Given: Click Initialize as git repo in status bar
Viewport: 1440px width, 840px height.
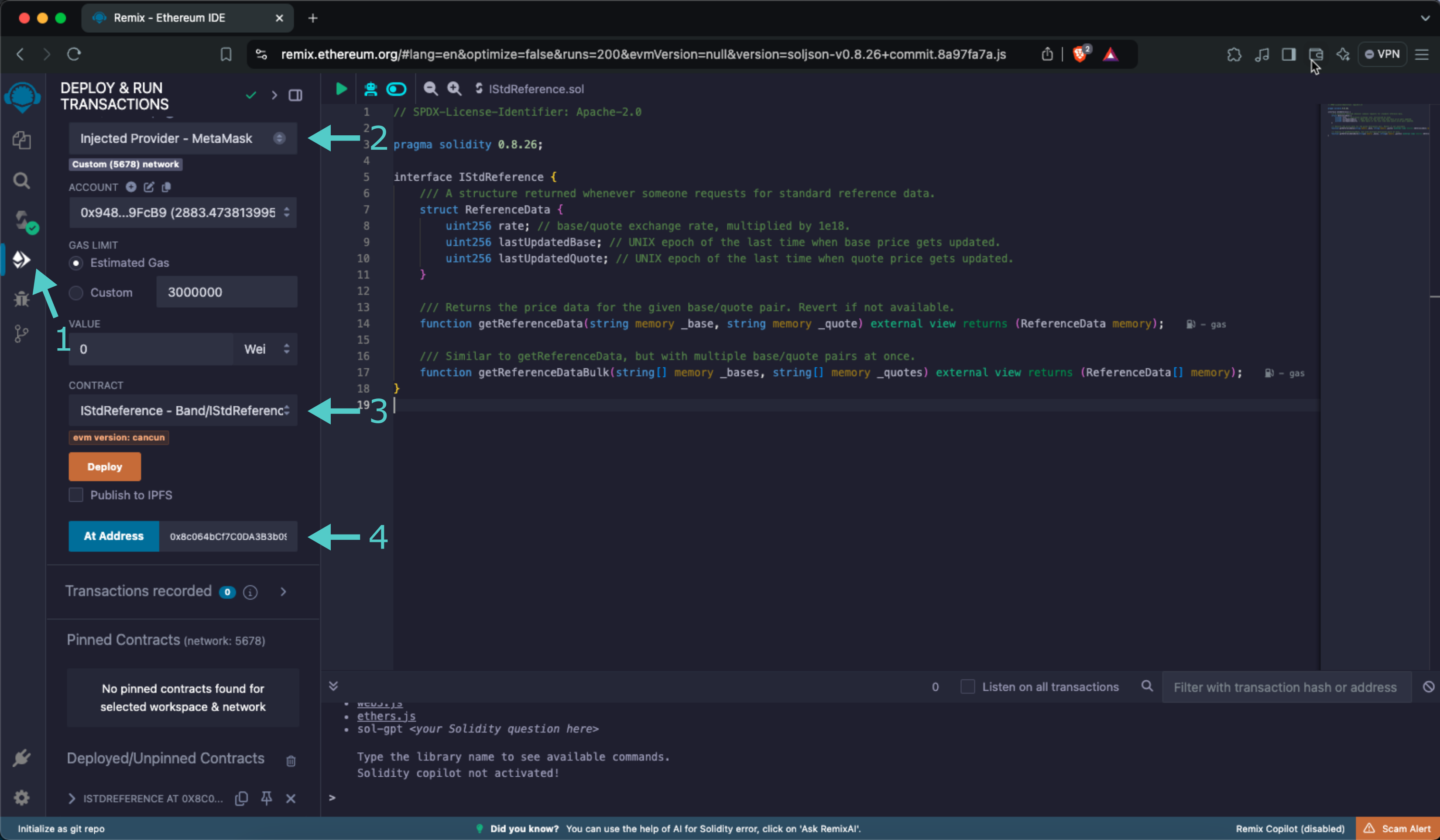Looking at the screenshot, I should click(61, 829).
